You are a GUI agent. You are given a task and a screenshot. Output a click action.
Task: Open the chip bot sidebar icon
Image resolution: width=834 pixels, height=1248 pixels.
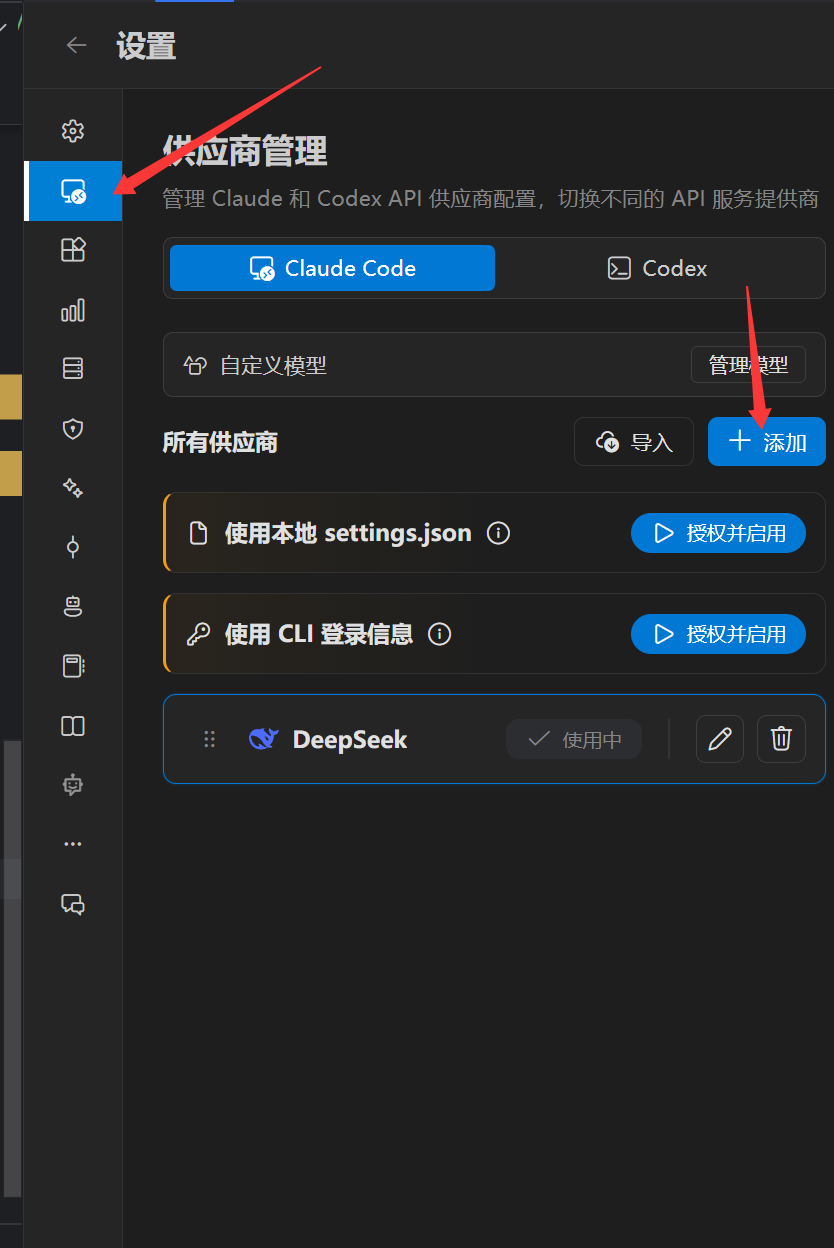[x=73, y=785]
